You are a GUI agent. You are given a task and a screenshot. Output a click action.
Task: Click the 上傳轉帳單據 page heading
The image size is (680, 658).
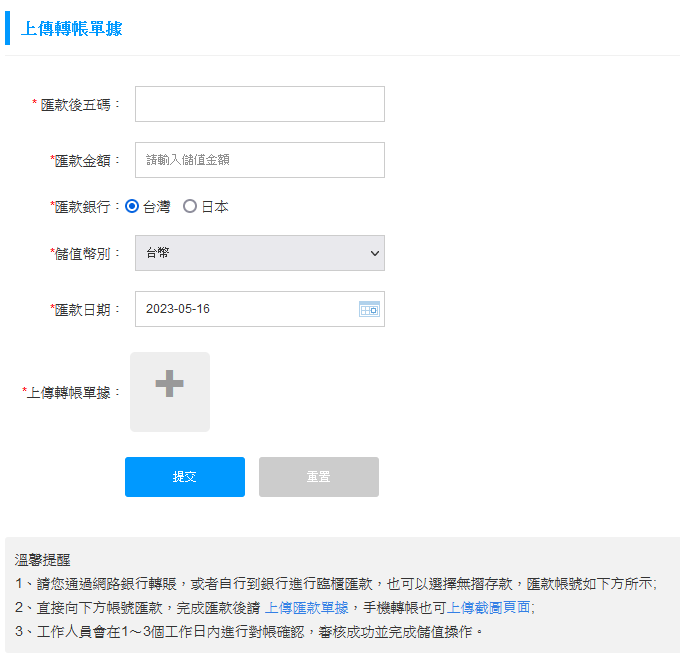[x=72, y=29]
